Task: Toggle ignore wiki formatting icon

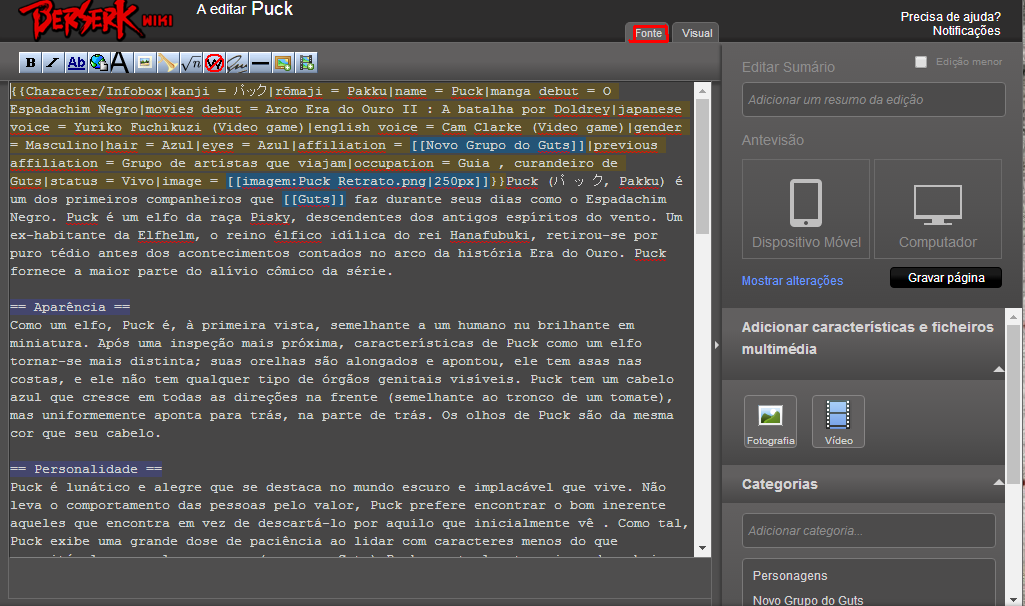Action: pos(214,63)
